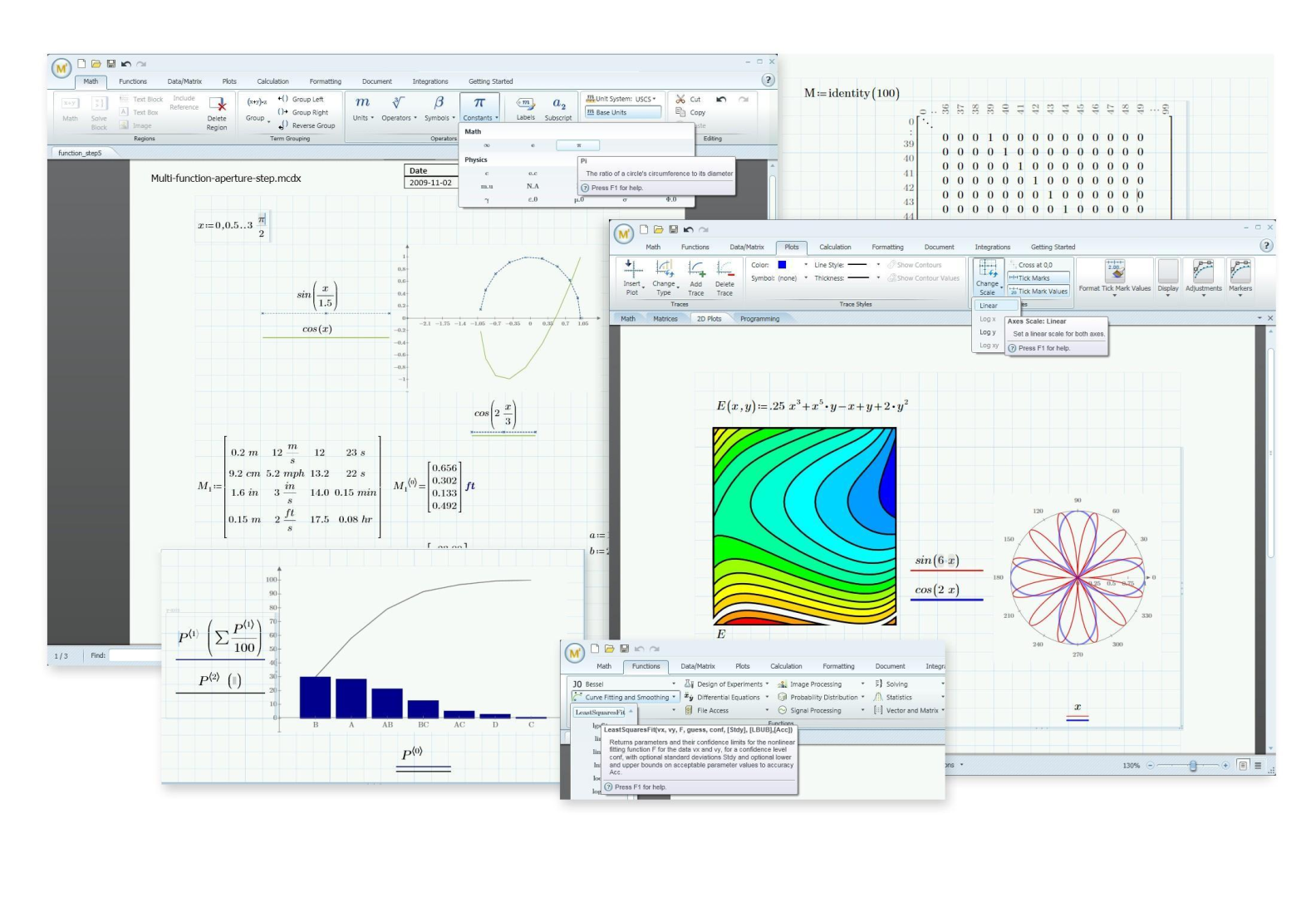1316x897 pixels.
Task: Click New worksheet icon in Functions window
Action: 594,649
